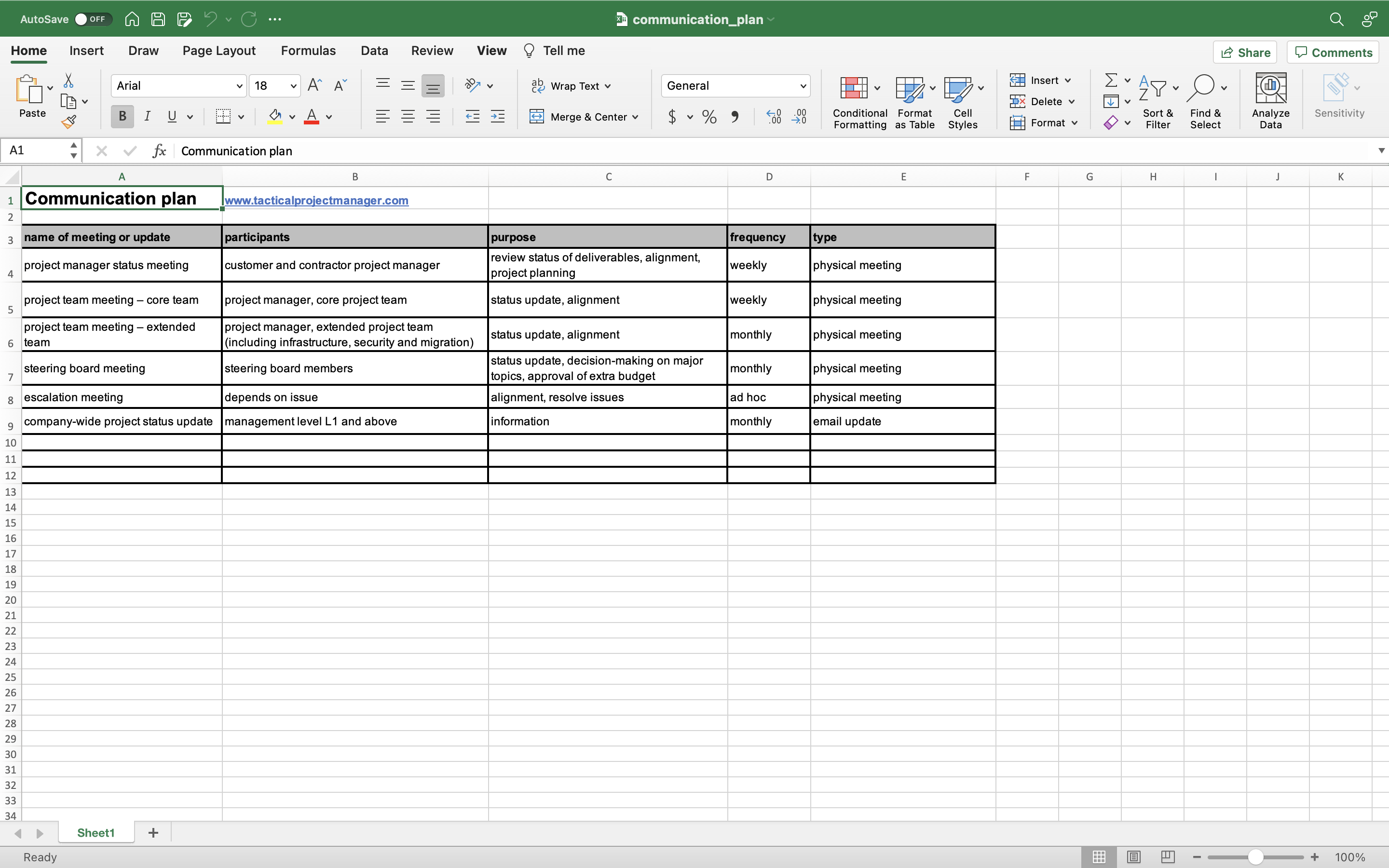Click Tell me search
The image size is (1389, 868).
pyautogui.click(x=554, y=51)
